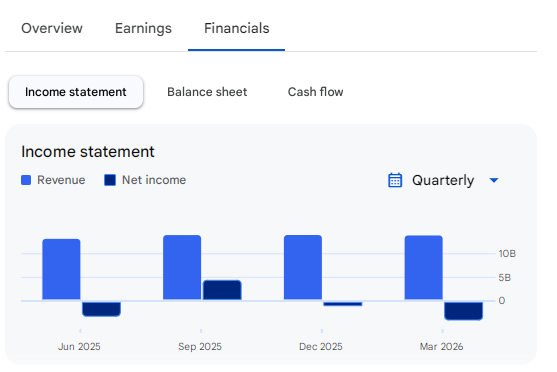Click the Revenue legend label
The height and width of the screenshot is (372, 557).
pyautogui.click(x=61, y=180)
